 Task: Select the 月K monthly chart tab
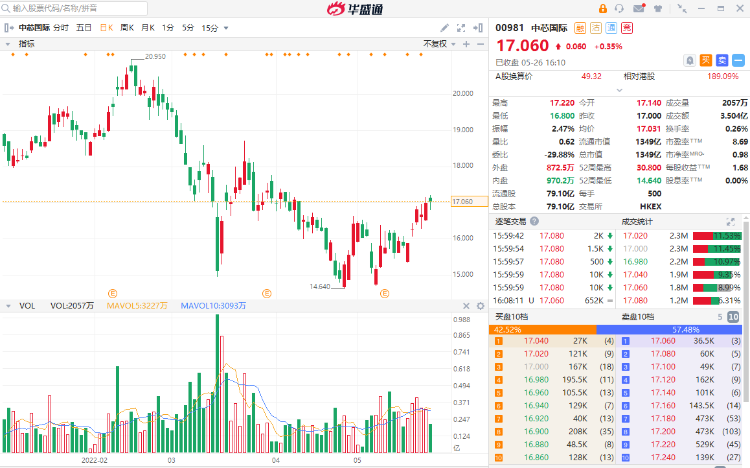pos(148,28)
